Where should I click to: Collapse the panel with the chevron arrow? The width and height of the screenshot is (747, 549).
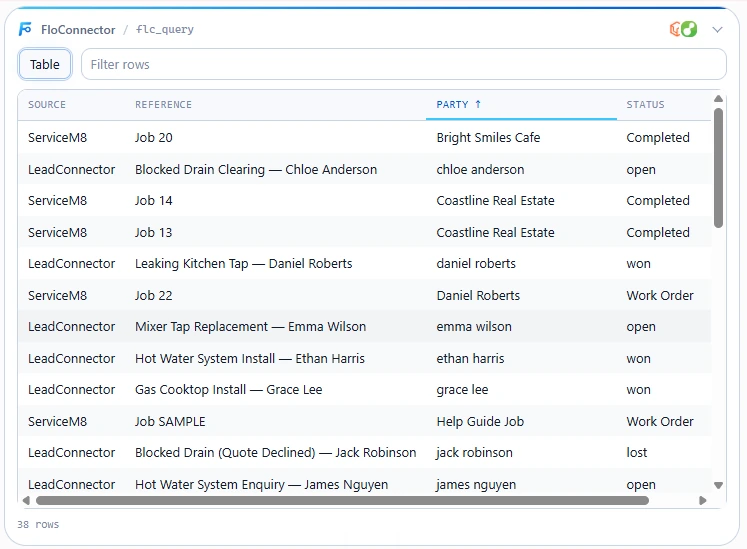pos(717,30)
